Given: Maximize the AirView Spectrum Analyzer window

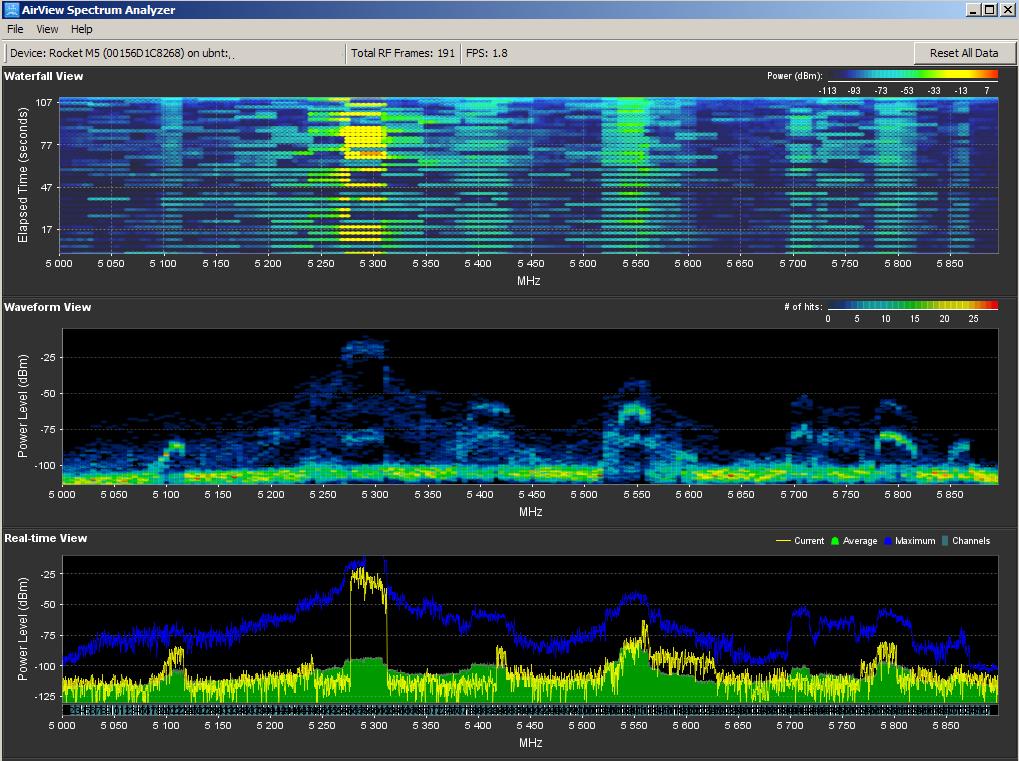Looking at the screenshot, I should pyautogui.click(x=989, y=10).
